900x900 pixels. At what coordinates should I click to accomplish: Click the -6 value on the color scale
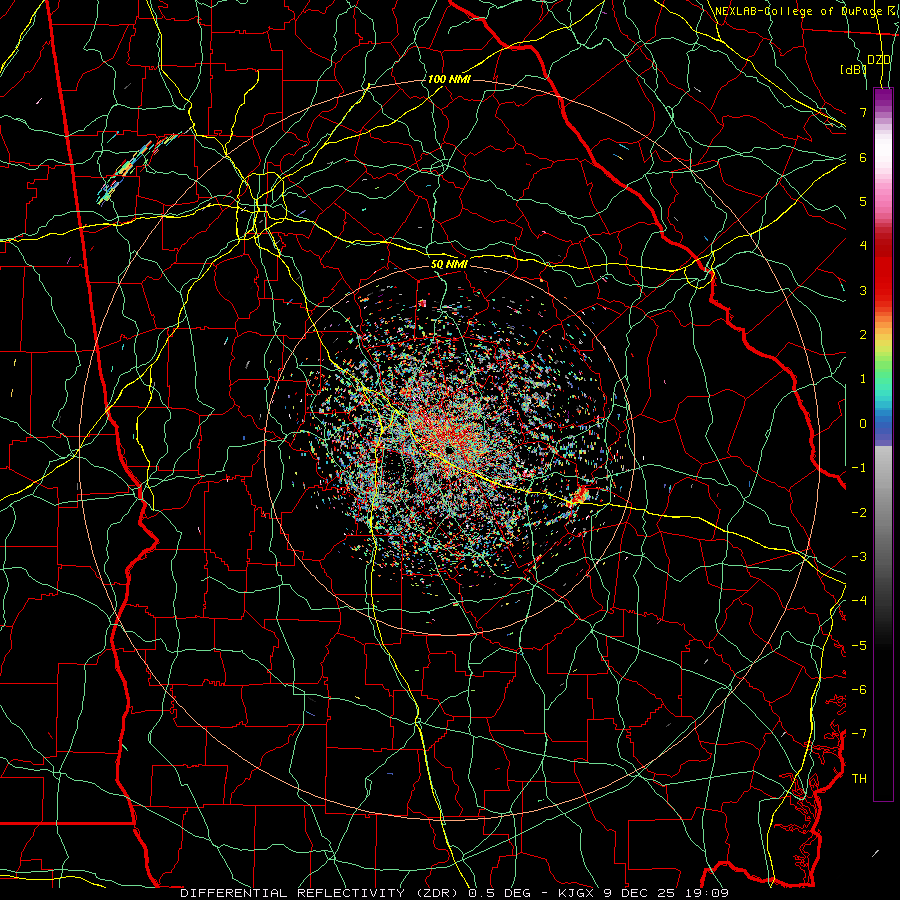[x=859, y=689]
